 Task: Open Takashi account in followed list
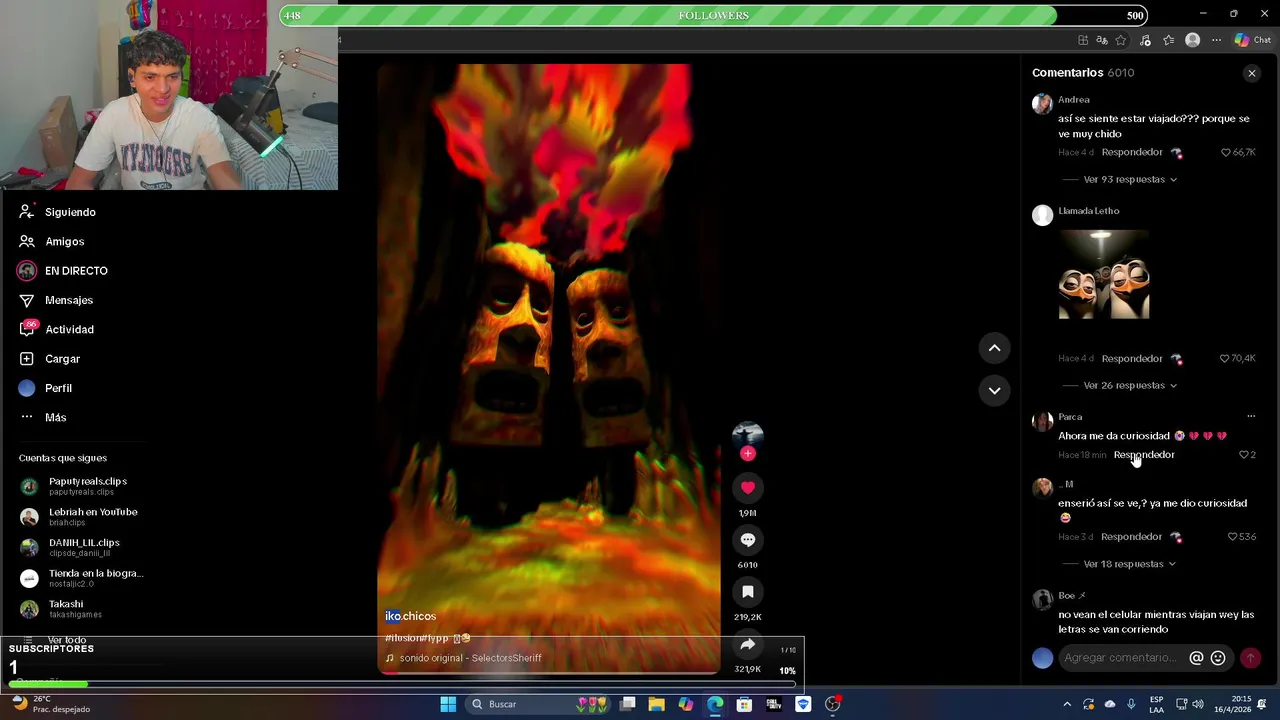tap(61, 609)
